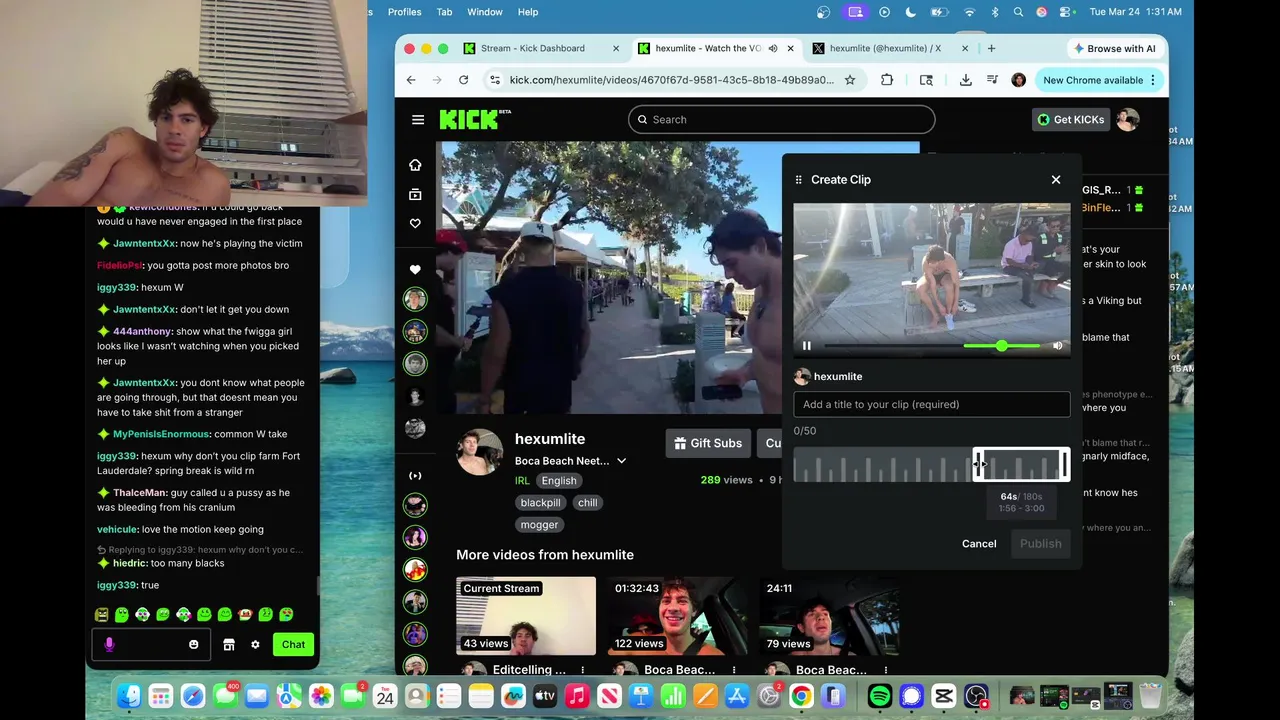Grab the Create Clip dialog drag handle
The width and height of the screenshot is (1280, 720).
click(x=798, y=180)
